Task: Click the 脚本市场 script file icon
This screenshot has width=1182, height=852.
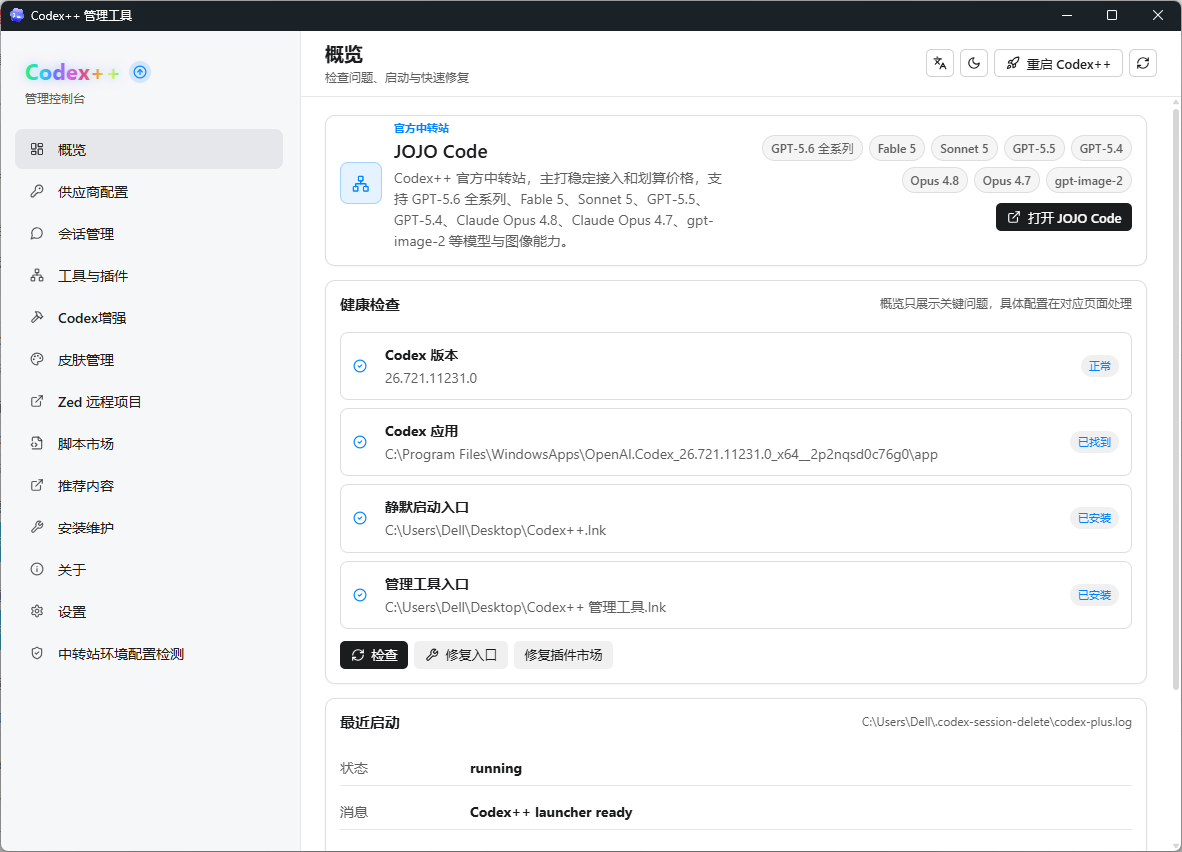Action: point(37,443)
